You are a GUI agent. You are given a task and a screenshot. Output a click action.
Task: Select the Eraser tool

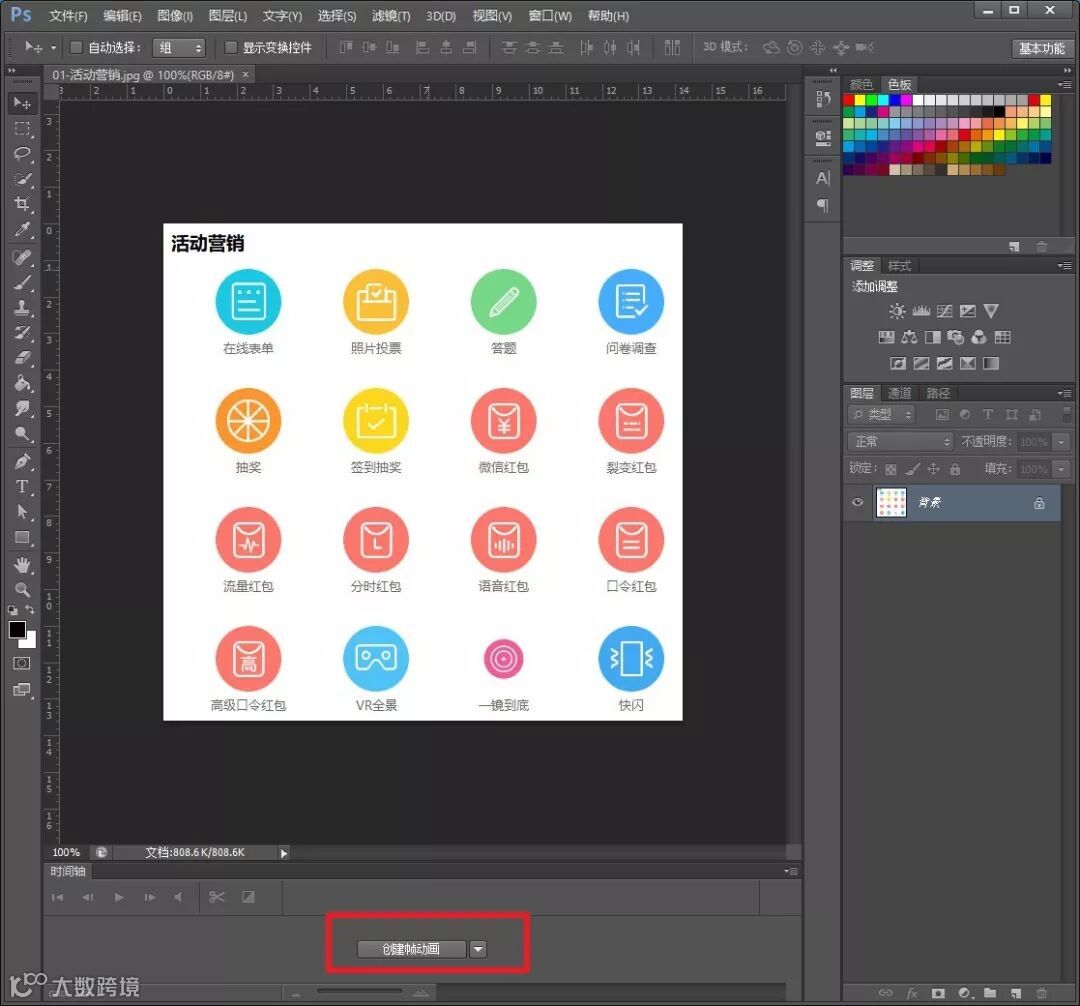22,357
